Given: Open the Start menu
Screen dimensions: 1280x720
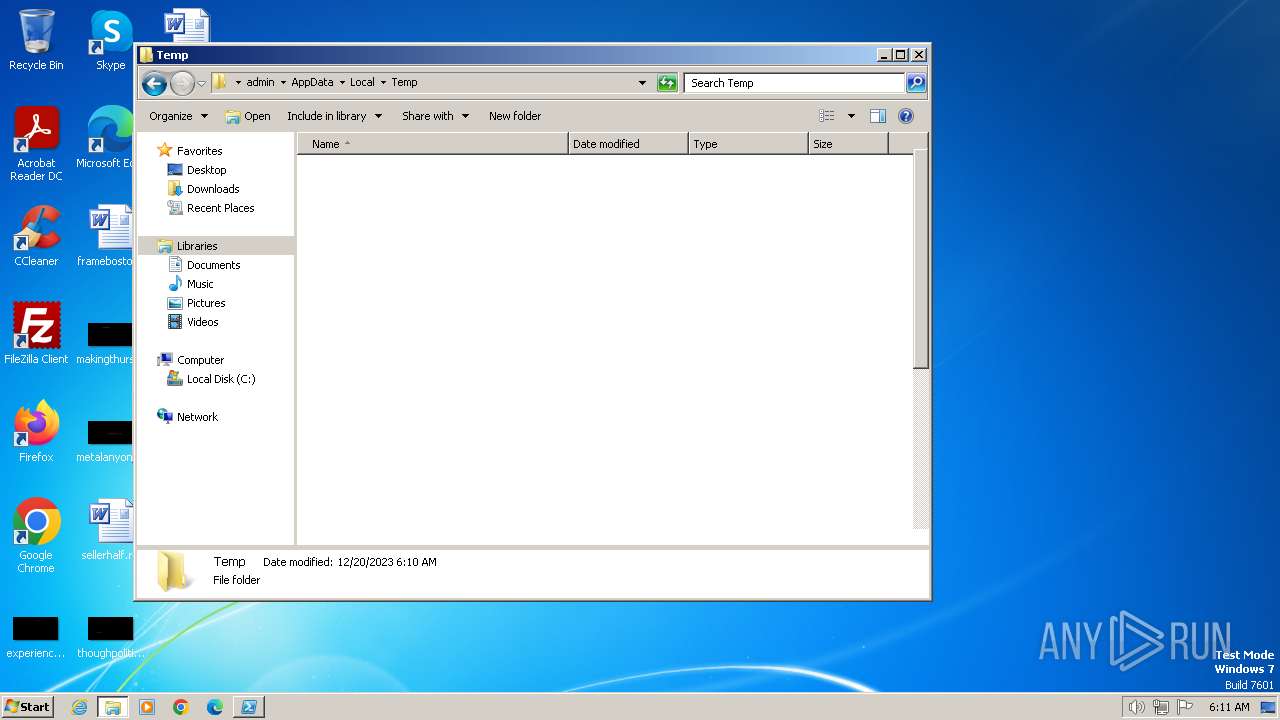Looking at the screenshot, I should coord(28,707).
